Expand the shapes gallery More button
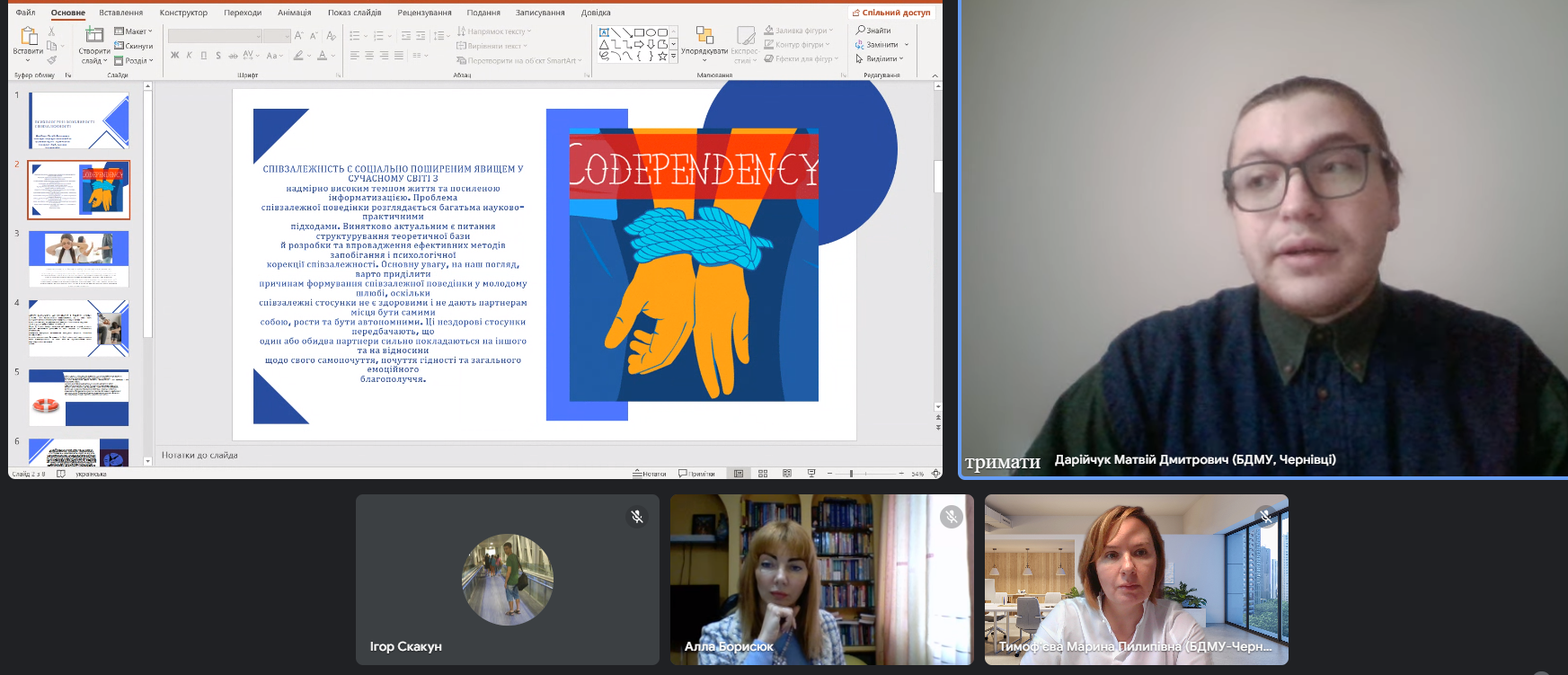This screenshot has width=1568, height=675. coord(674,56)
